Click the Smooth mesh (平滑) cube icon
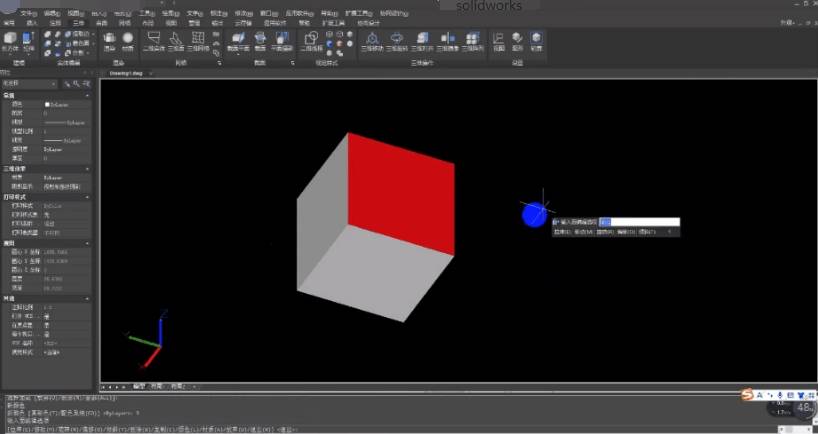This screenshot has height=434, width=818. [109, 41]
